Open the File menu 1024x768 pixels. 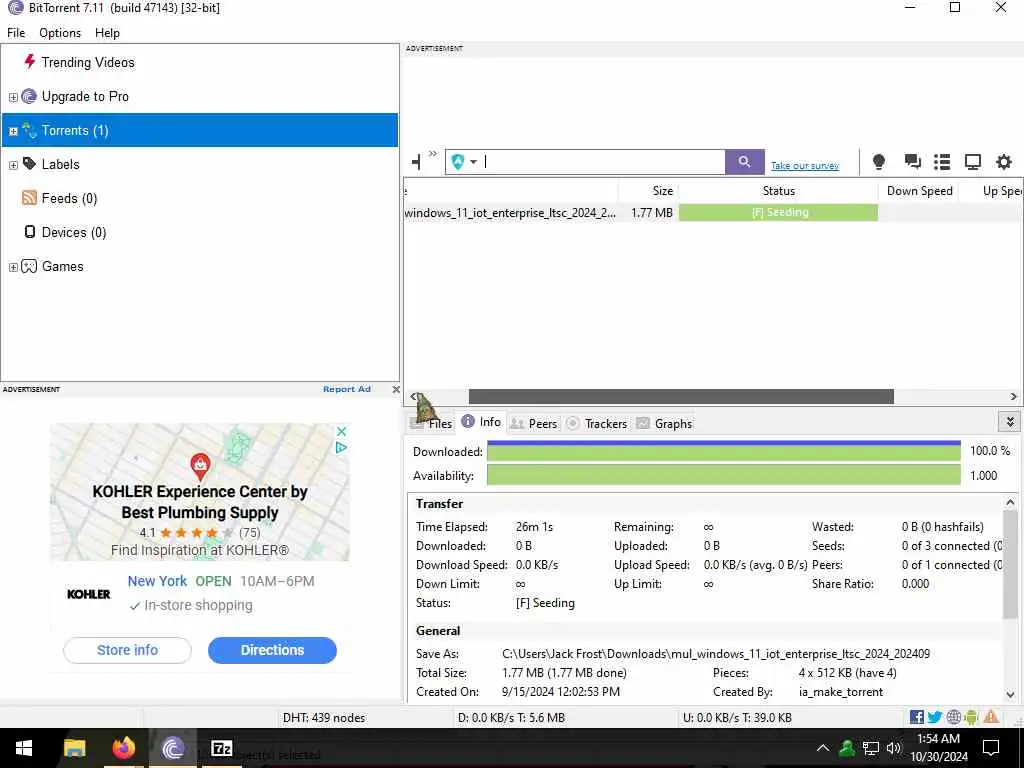pos(16,33)
